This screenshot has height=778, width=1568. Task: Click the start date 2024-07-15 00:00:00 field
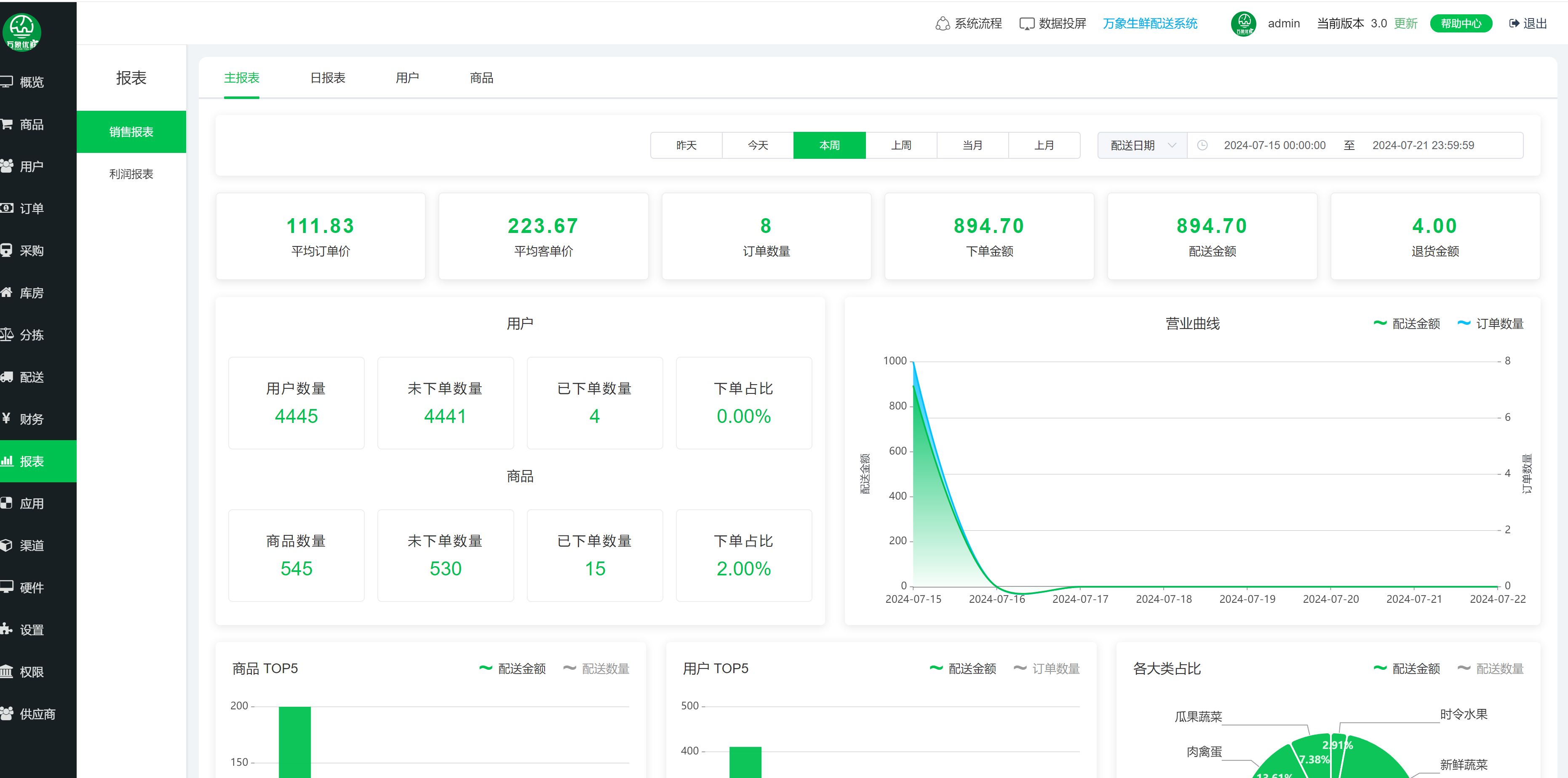point(1274,145)
